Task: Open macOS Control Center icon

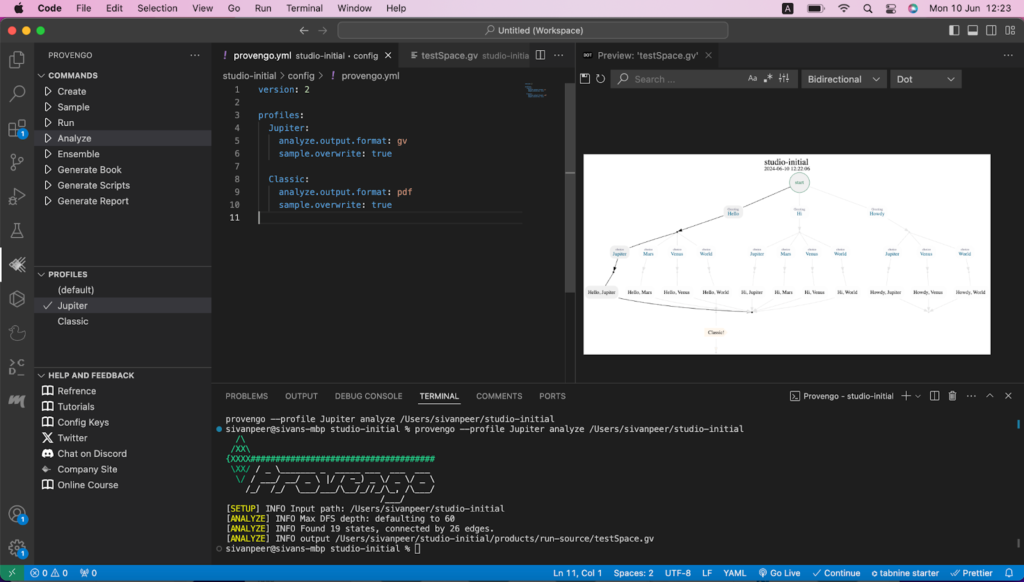Action: click(891, 8)
